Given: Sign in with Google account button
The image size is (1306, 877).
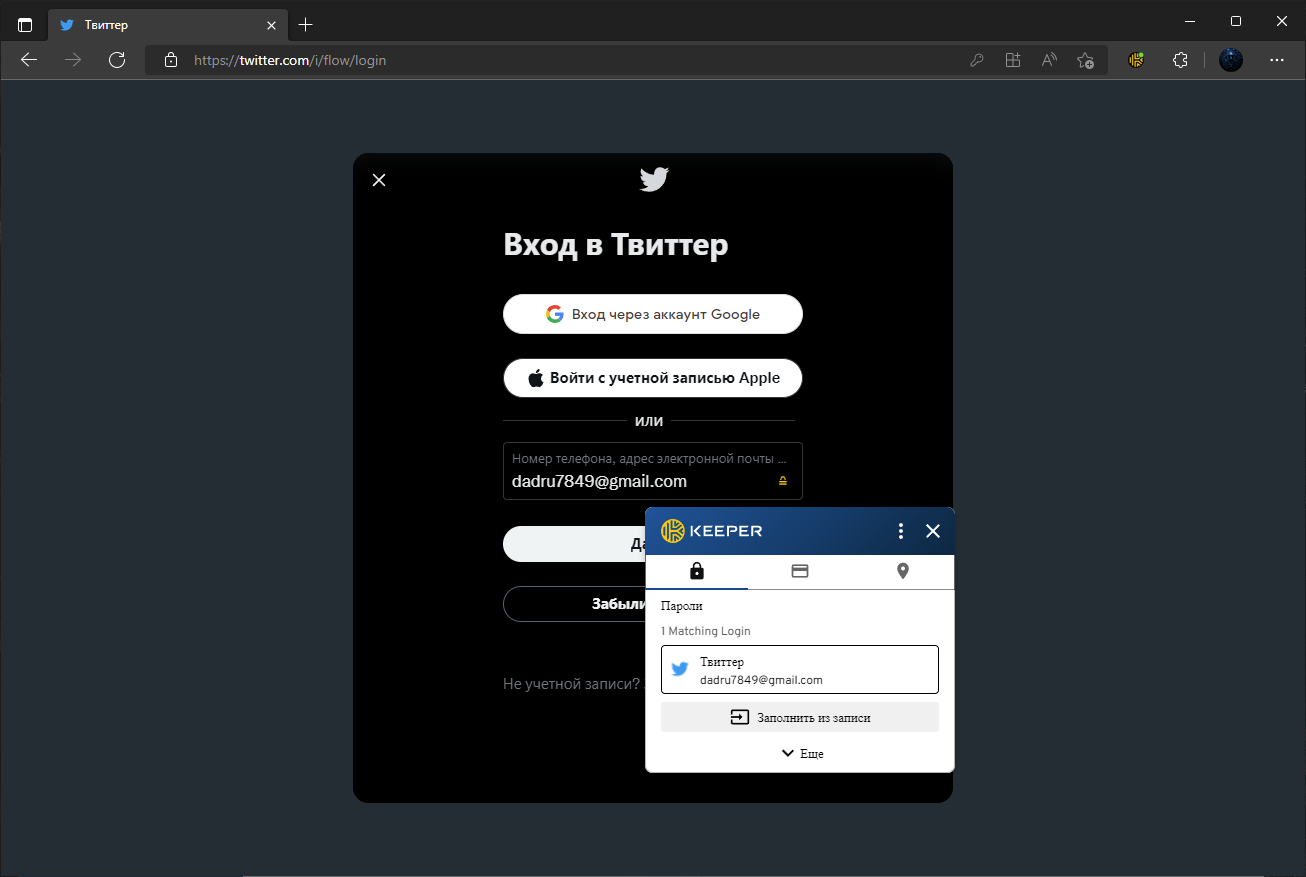Looking at the screenshot, I should click(x=653, y=314).
